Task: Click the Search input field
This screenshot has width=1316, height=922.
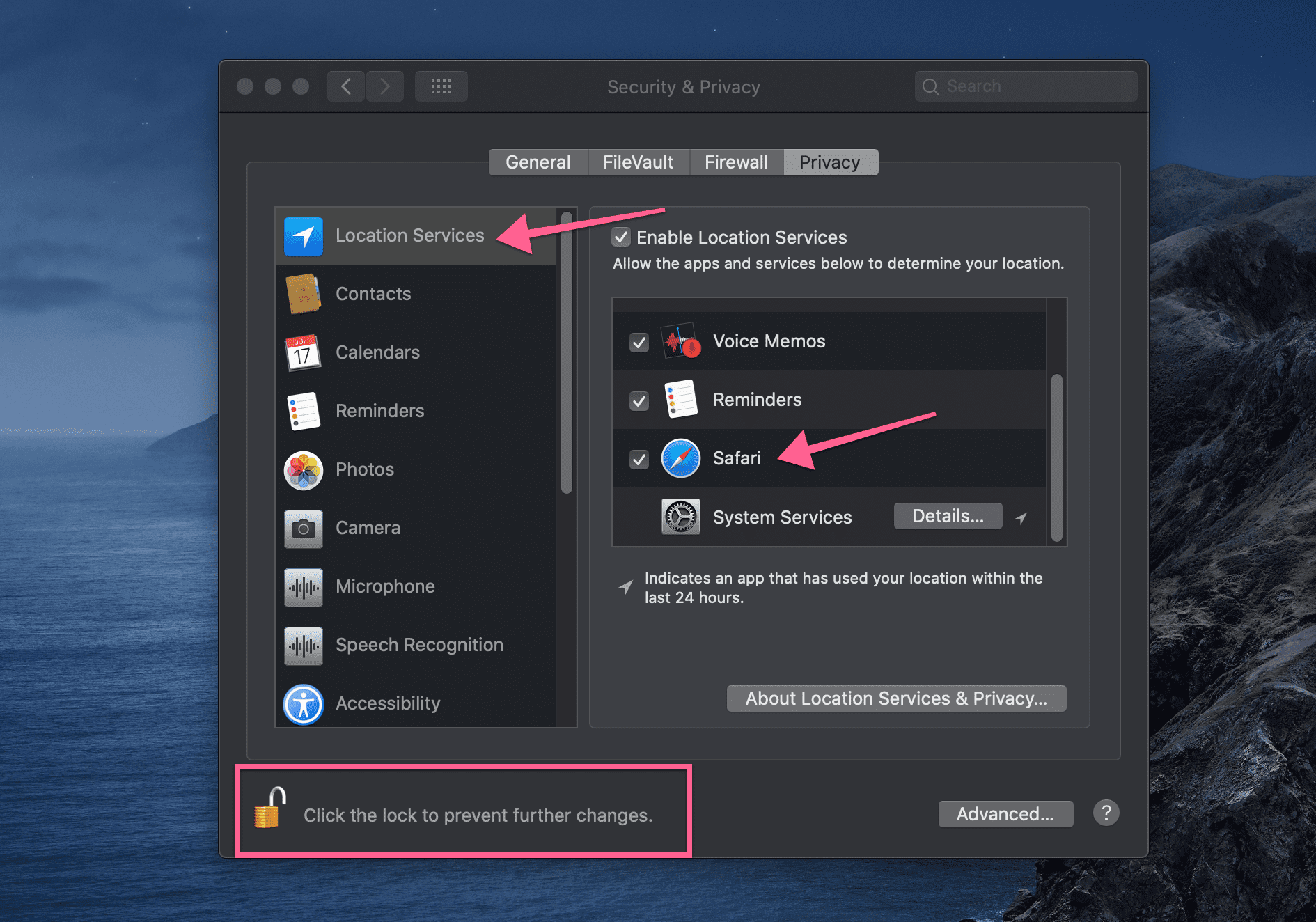Action: (x=1026, y=86)
